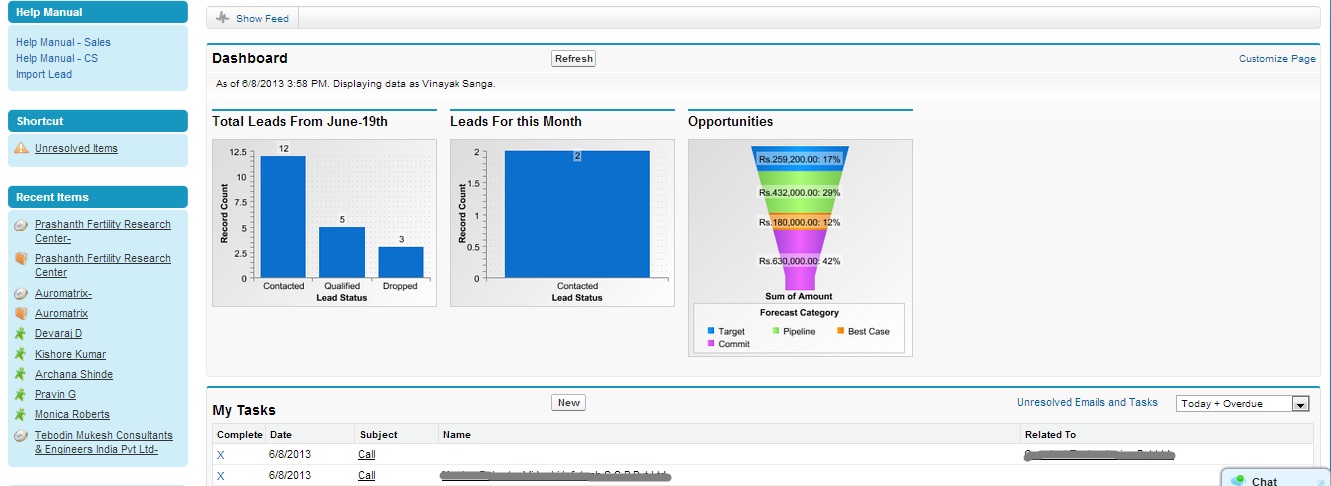This screenshot has height=486, width=1331.
Task: Open Tebodin Mukesh Consultants recent item
Action: click(x=104, y=442)
